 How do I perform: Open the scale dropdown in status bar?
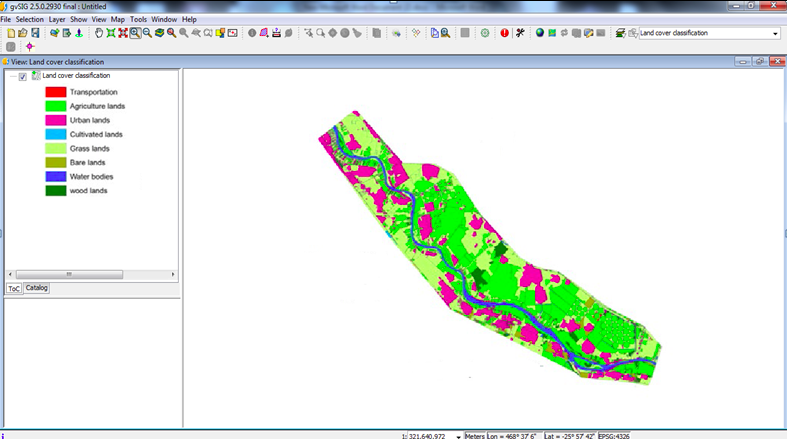pyautogui.click(x=458, y=436)
